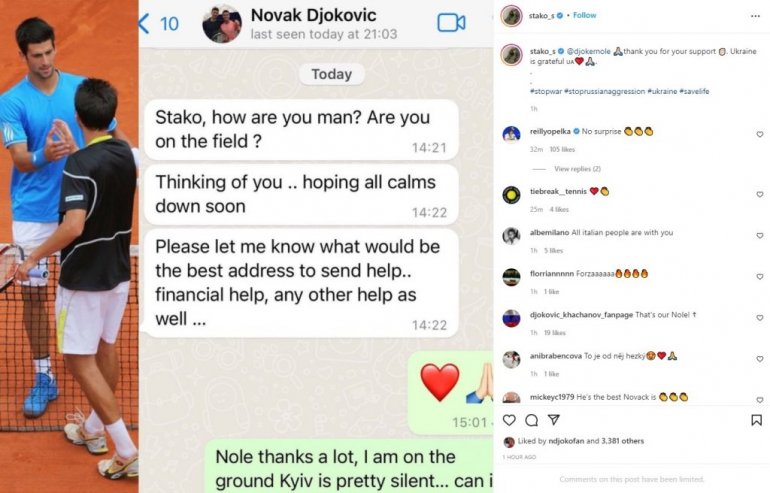This screenshot has width=770, height=493.
Task: Start a video call with Novak Djokovic
Action: (451, 23)
